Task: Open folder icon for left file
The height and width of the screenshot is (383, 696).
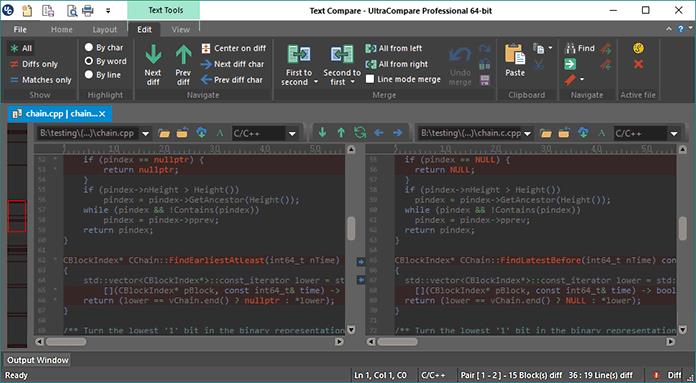Action: 164,133
